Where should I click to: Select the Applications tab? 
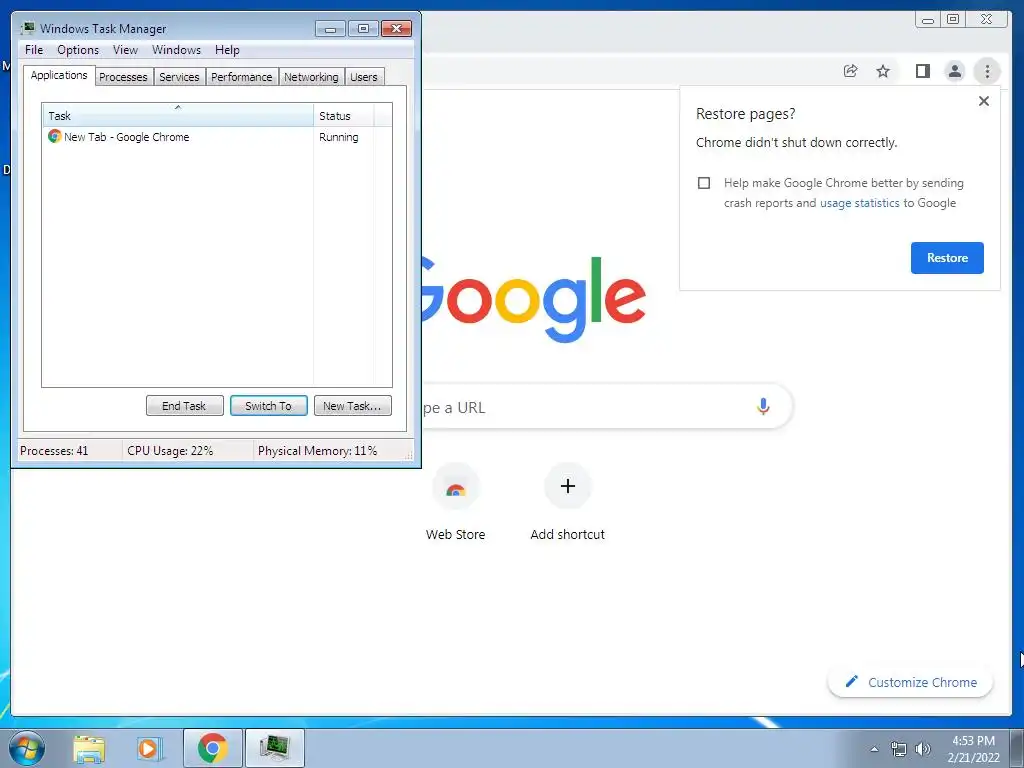tap(59, 75)
